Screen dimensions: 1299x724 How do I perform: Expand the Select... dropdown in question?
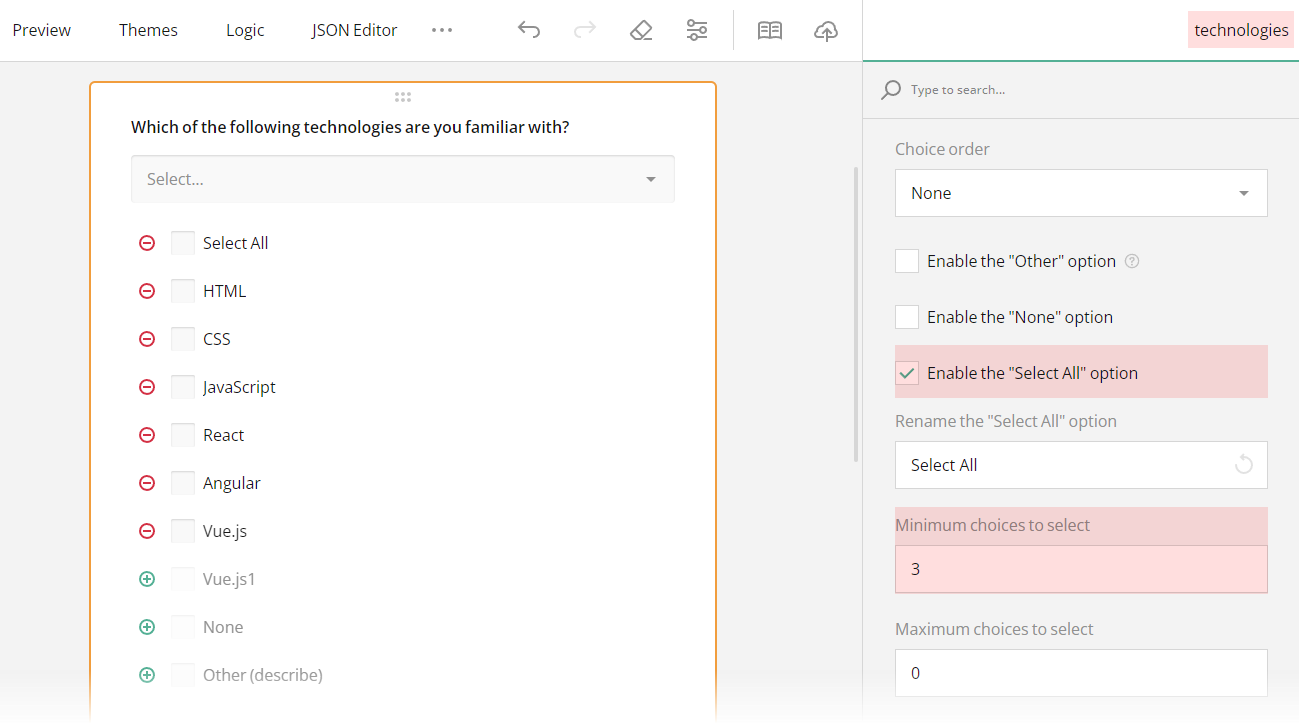[x=402, y=179]
